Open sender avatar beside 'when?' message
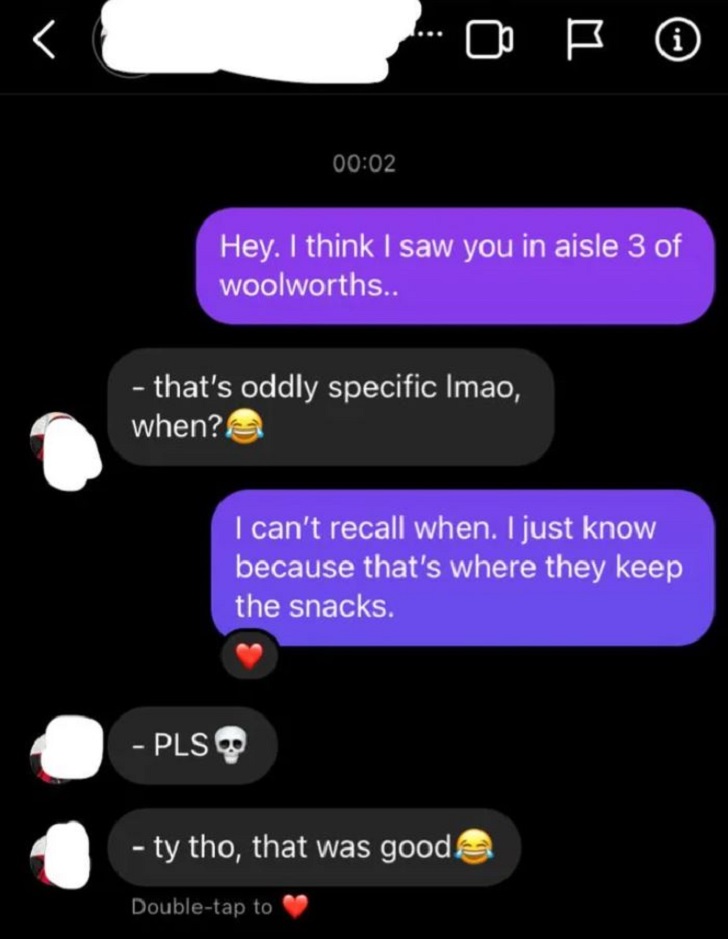Image resolution: width=728 pixels, height=939 pixels. 65,450
